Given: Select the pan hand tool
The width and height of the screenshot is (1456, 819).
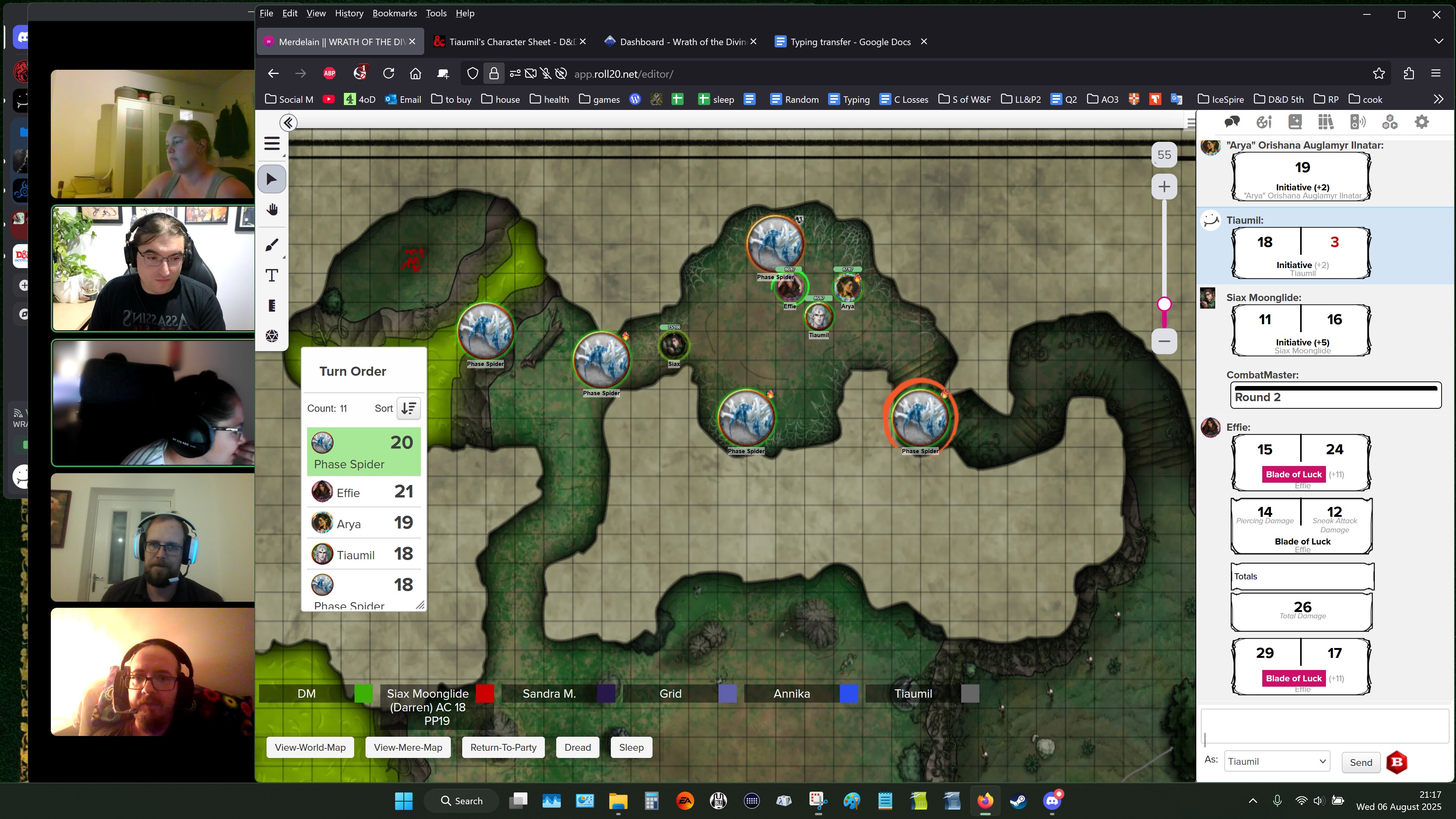Looking at the screenshot, I should 272,210.
